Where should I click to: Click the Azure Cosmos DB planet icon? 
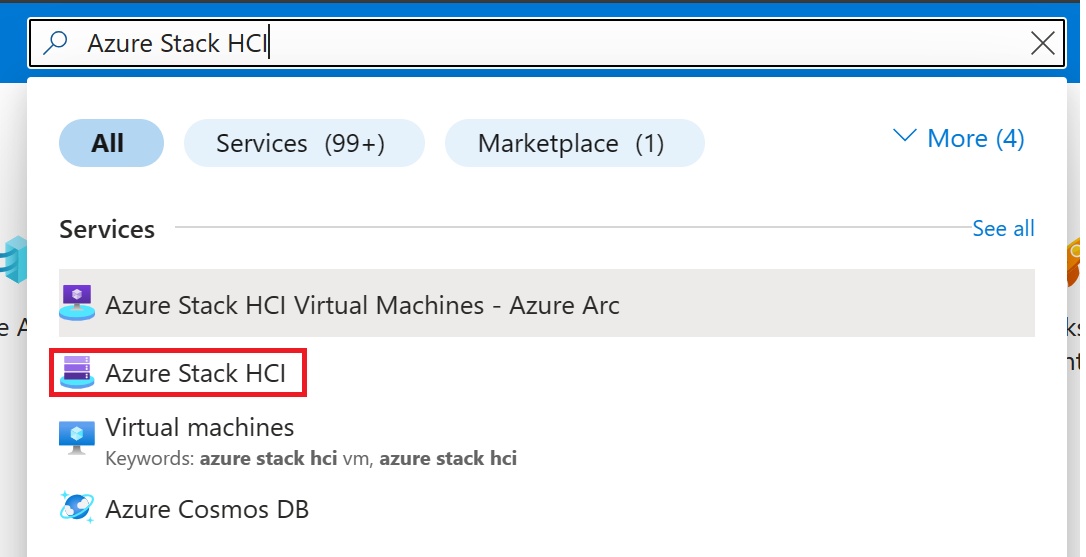click(x=77, y=508)
